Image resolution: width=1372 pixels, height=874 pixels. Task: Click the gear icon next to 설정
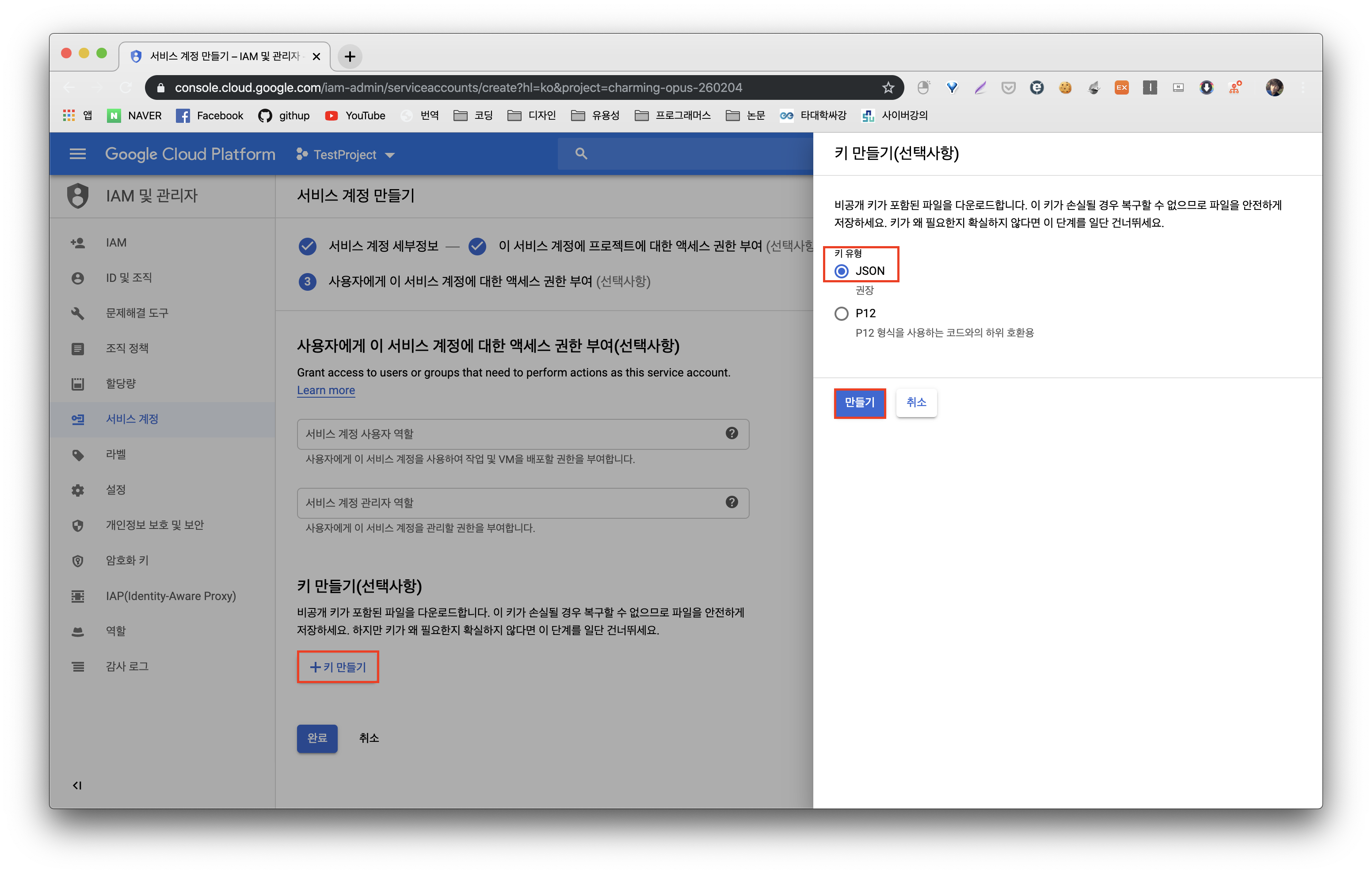pos(78,490)
